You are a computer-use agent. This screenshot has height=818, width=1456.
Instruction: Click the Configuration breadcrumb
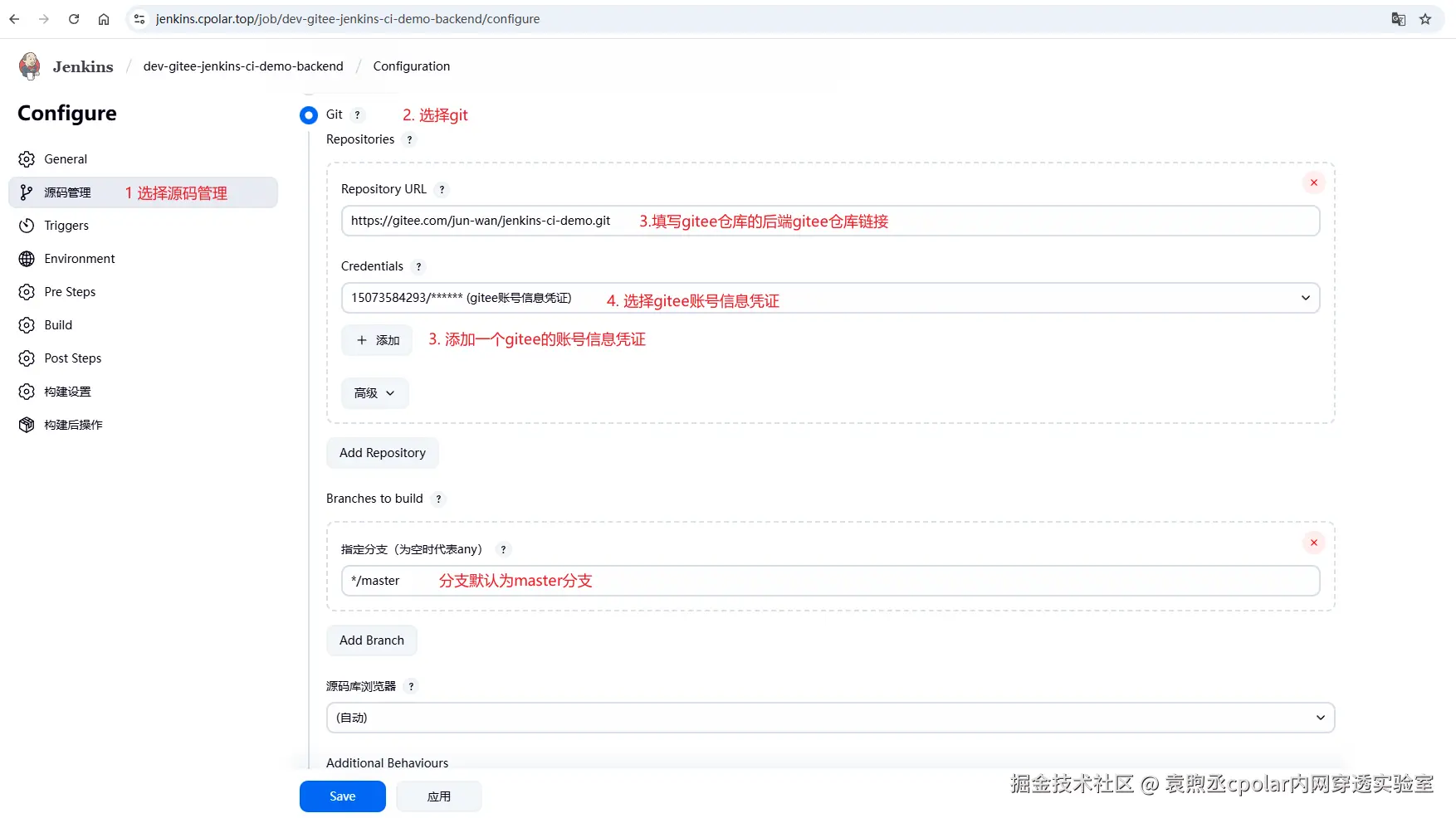412,66
